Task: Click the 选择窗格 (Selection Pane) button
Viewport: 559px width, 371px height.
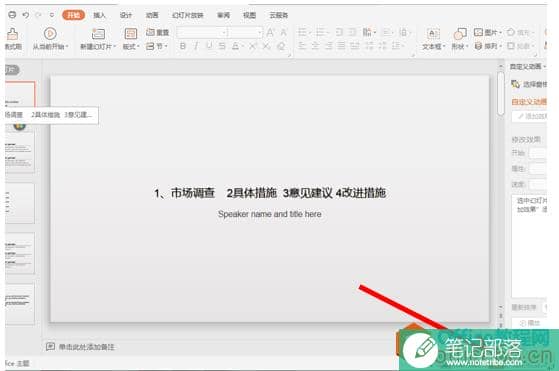Action: 529,84
